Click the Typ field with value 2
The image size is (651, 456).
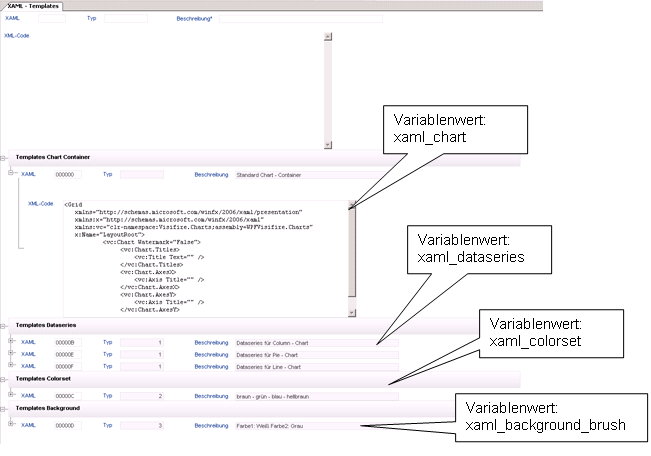tap(142, 396)
